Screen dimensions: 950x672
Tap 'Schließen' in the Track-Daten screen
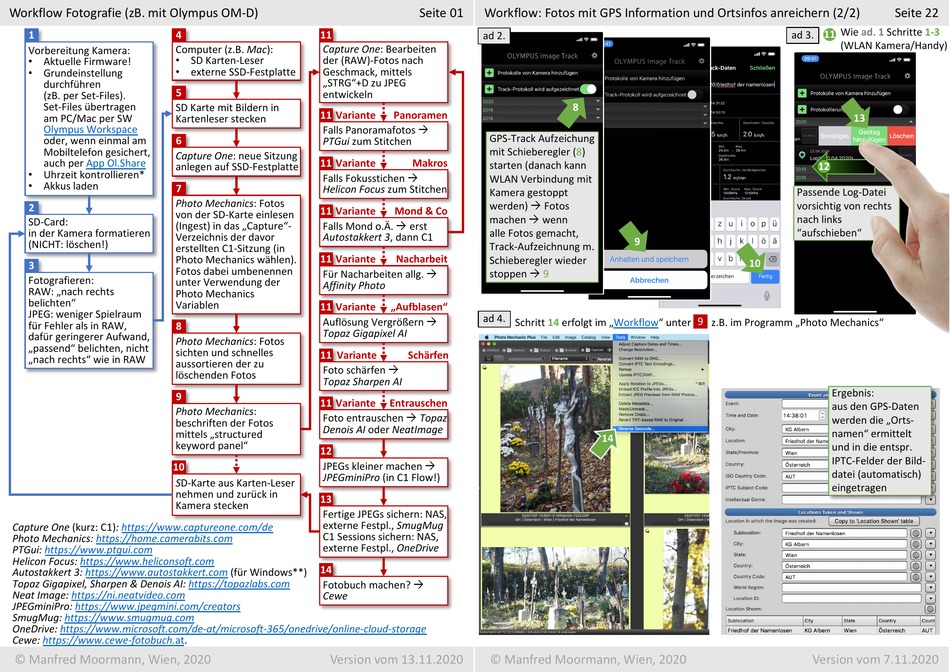pos(762,68)
